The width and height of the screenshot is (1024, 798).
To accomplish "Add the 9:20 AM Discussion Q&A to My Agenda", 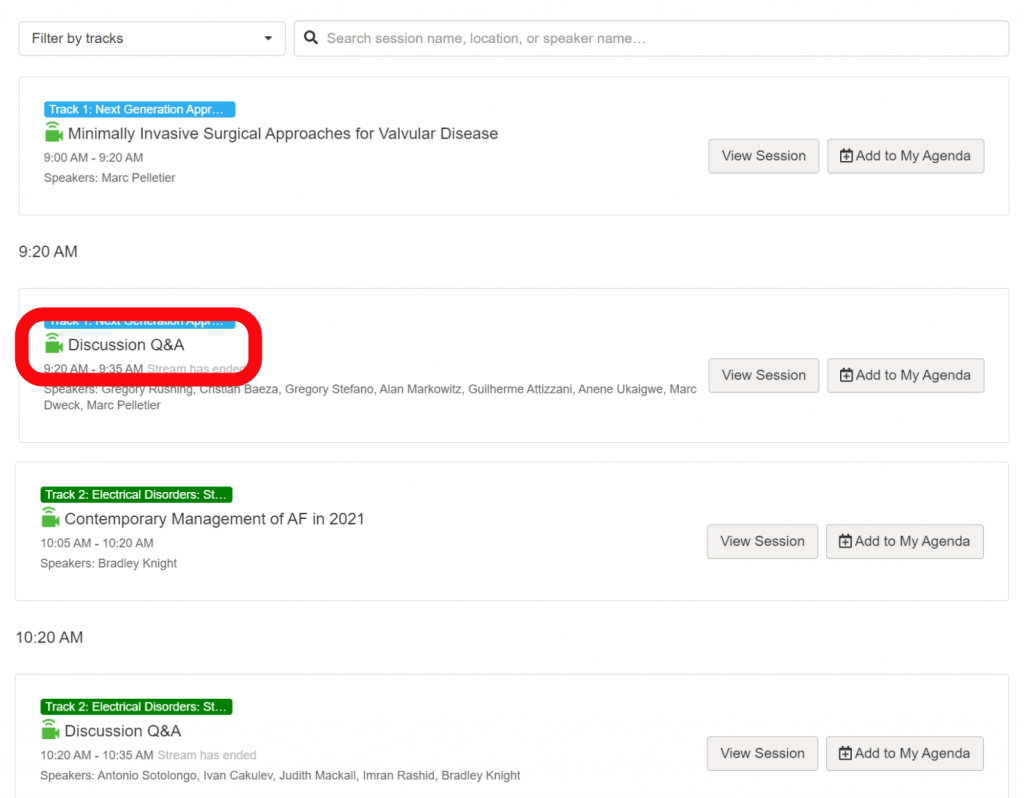I will pyautogui.click(x=905, y=376).
